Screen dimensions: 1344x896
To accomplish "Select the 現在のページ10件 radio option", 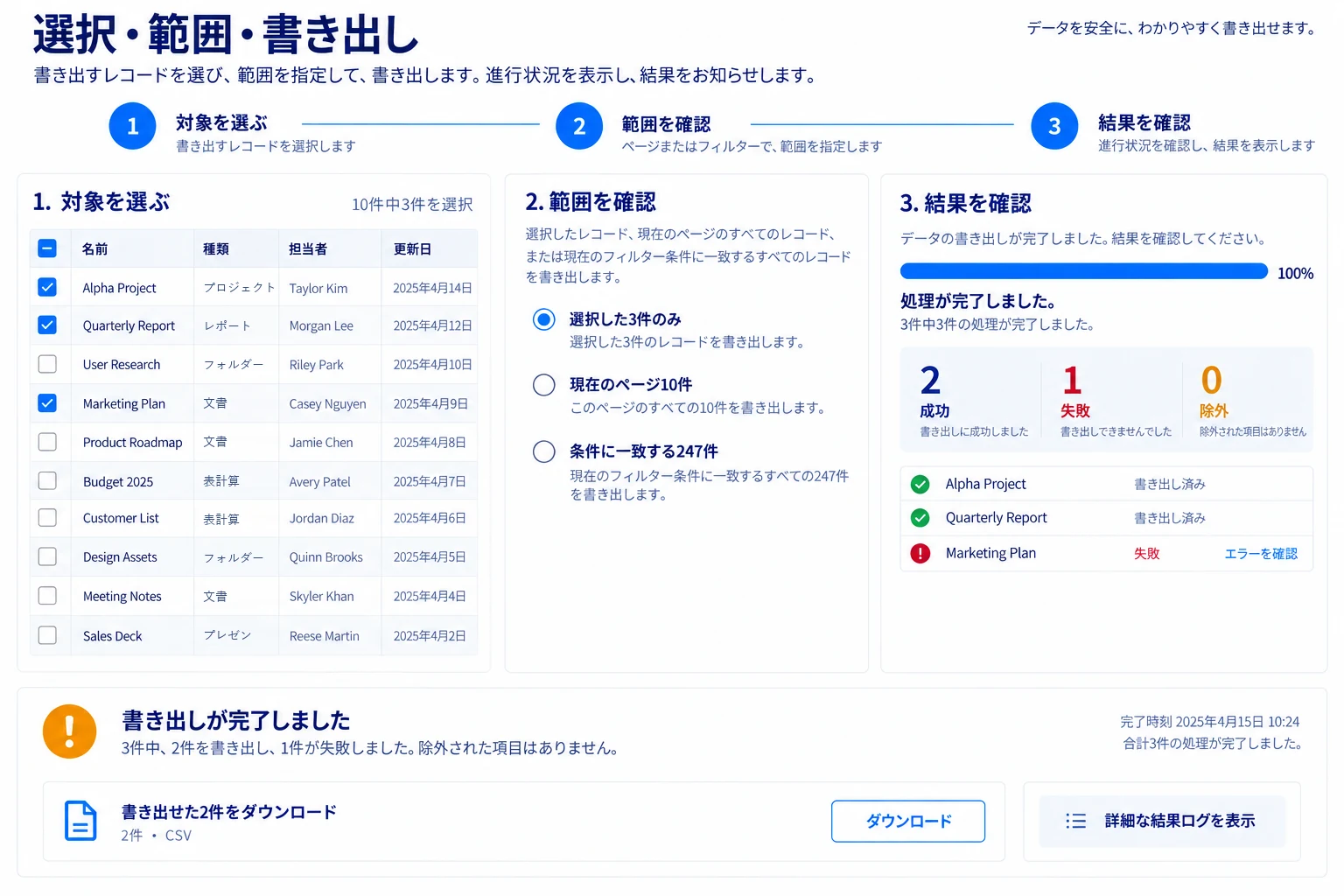I will tap(544, 385).
